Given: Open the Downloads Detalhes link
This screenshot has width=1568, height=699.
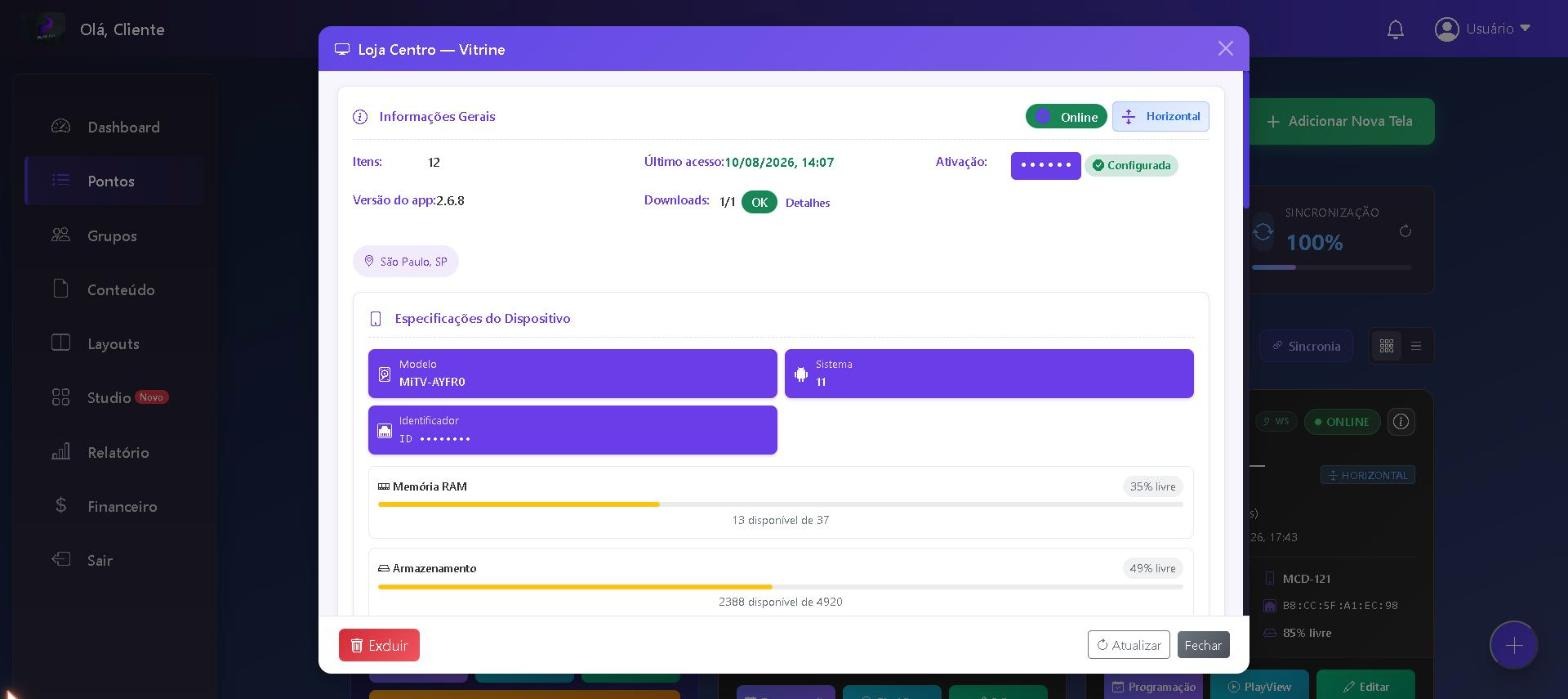Looking at the screenshot, I should [x=807, y=202].
